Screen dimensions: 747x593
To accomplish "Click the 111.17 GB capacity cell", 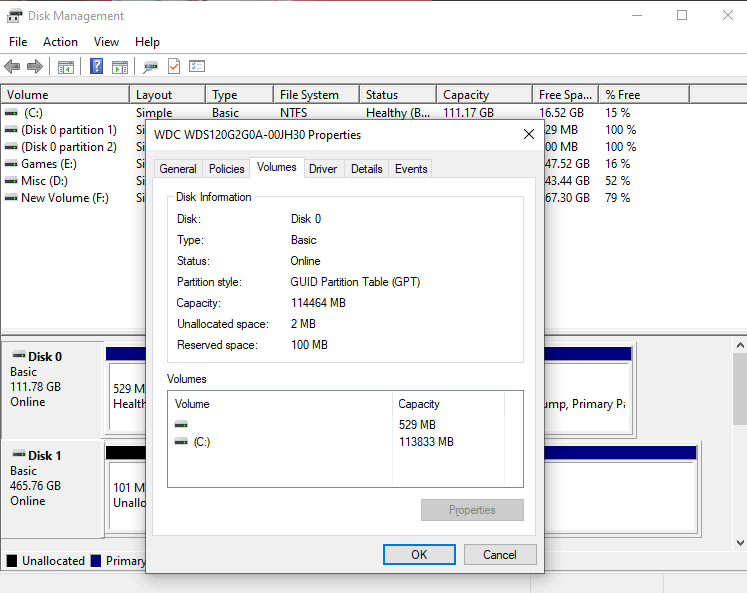I will click(x=468, y=113).
